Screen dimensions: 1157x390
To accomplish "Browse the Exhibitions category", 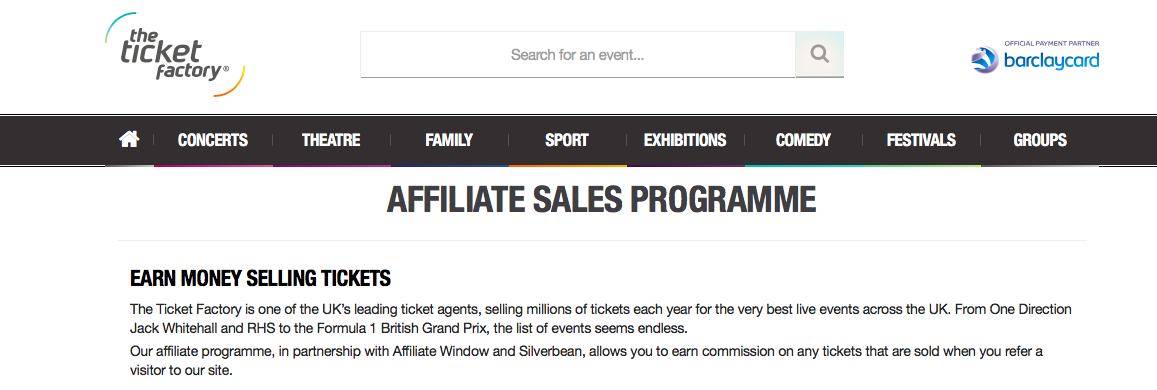I will [x=685, y=140].
